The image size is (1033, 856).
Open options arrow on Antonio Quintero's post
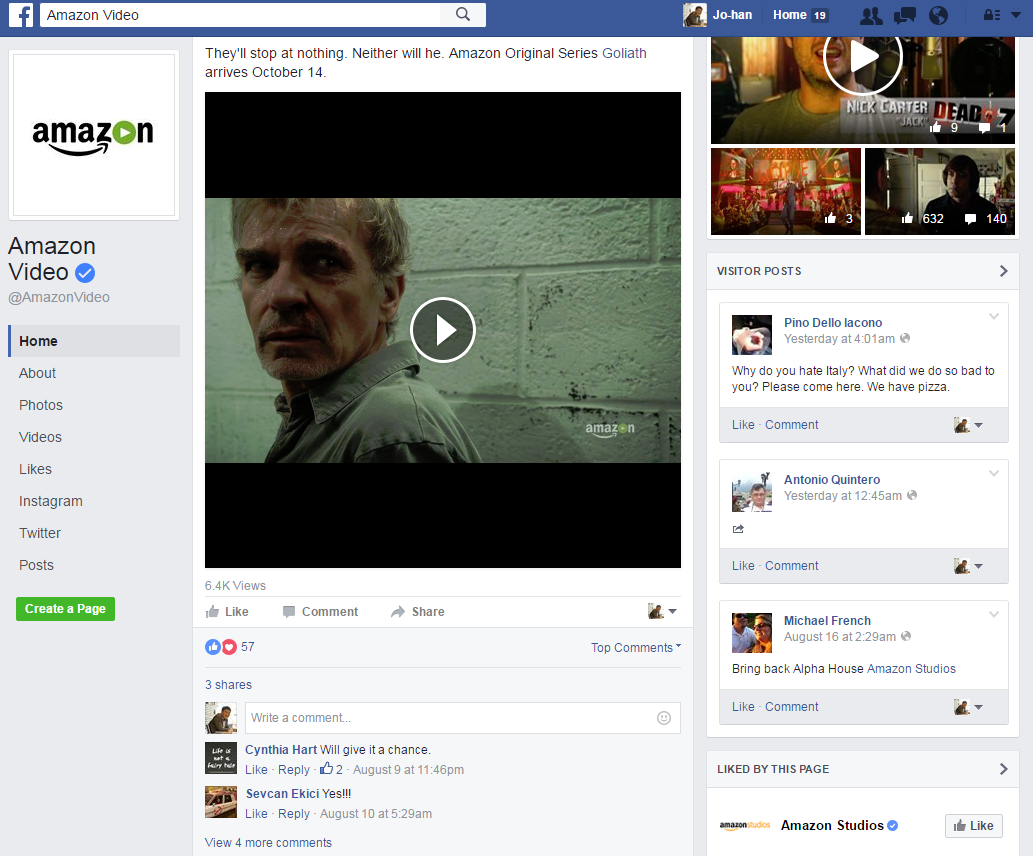[x=993, y=473]
